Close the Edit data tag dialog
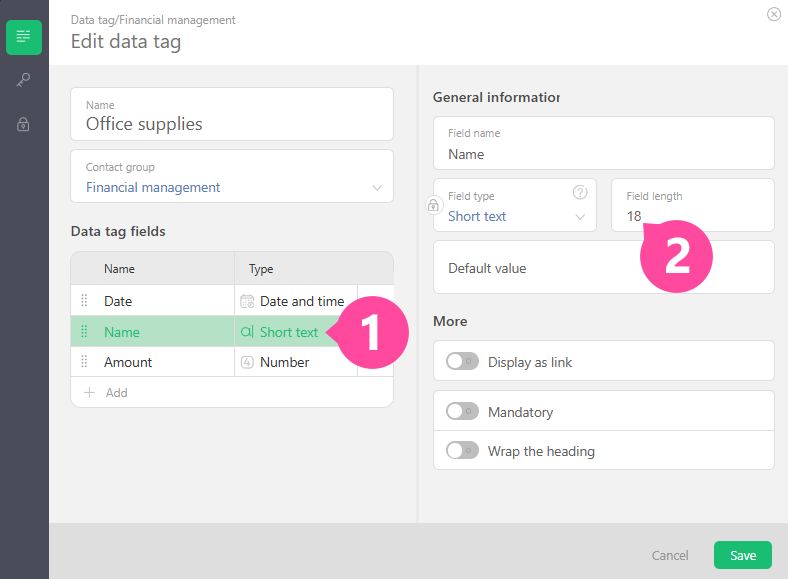The width and height of the screenshot is (788, 579). (773, 14)
